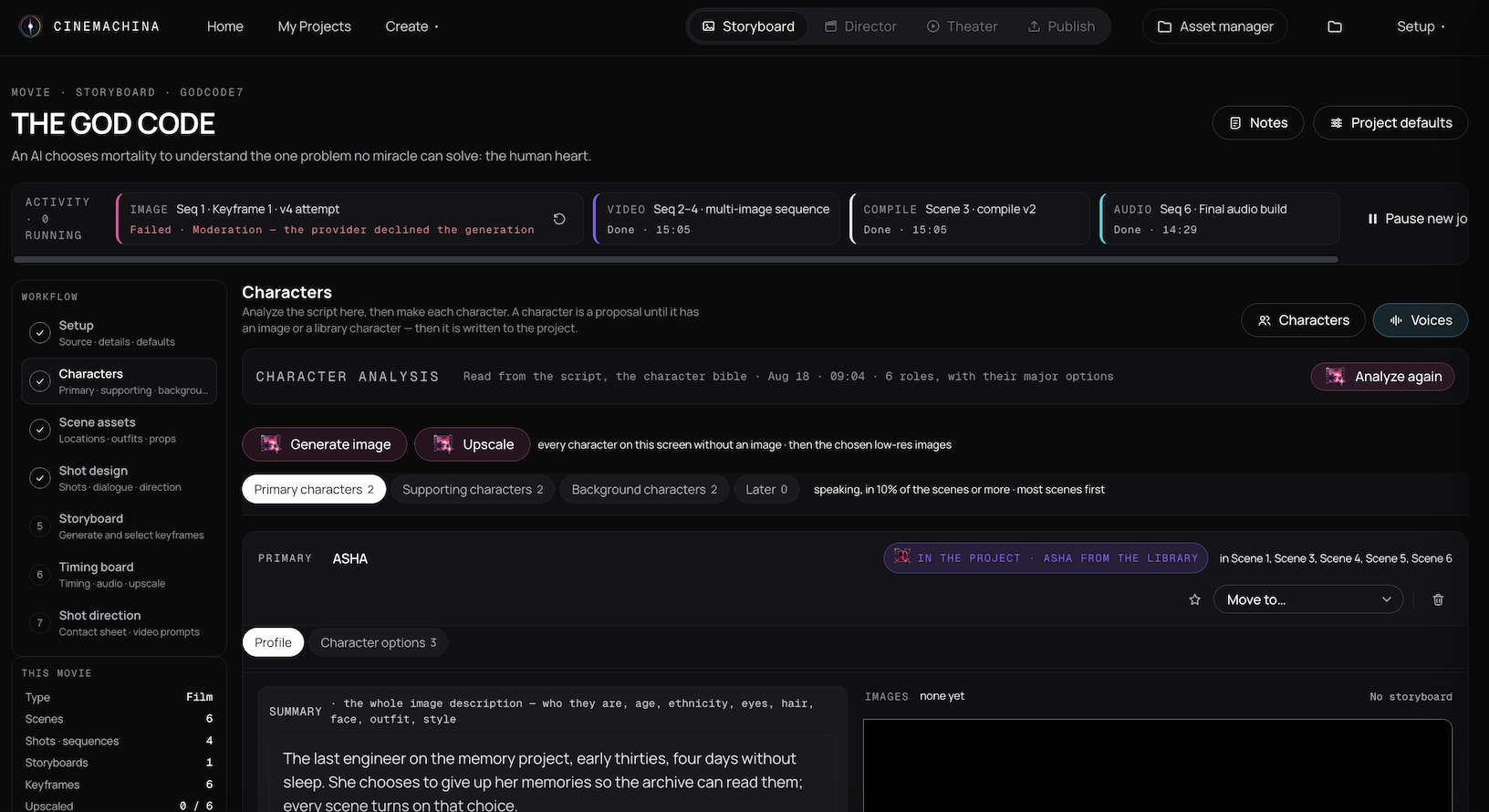Click the Generate image button
The image size is (1489, 812).
tap(325, 444)
